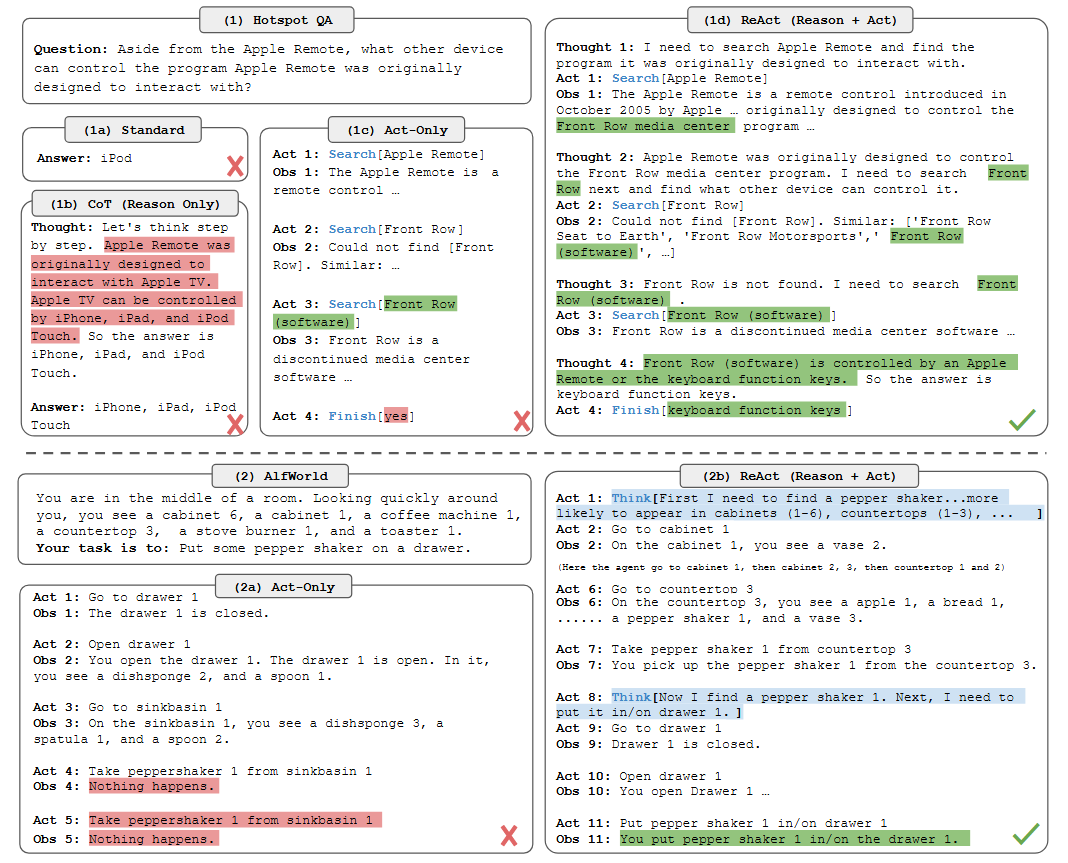The image size is (1068, 863).
Task: Click "Open drawer 1" in (2a) Act 2
Action: 140,644
